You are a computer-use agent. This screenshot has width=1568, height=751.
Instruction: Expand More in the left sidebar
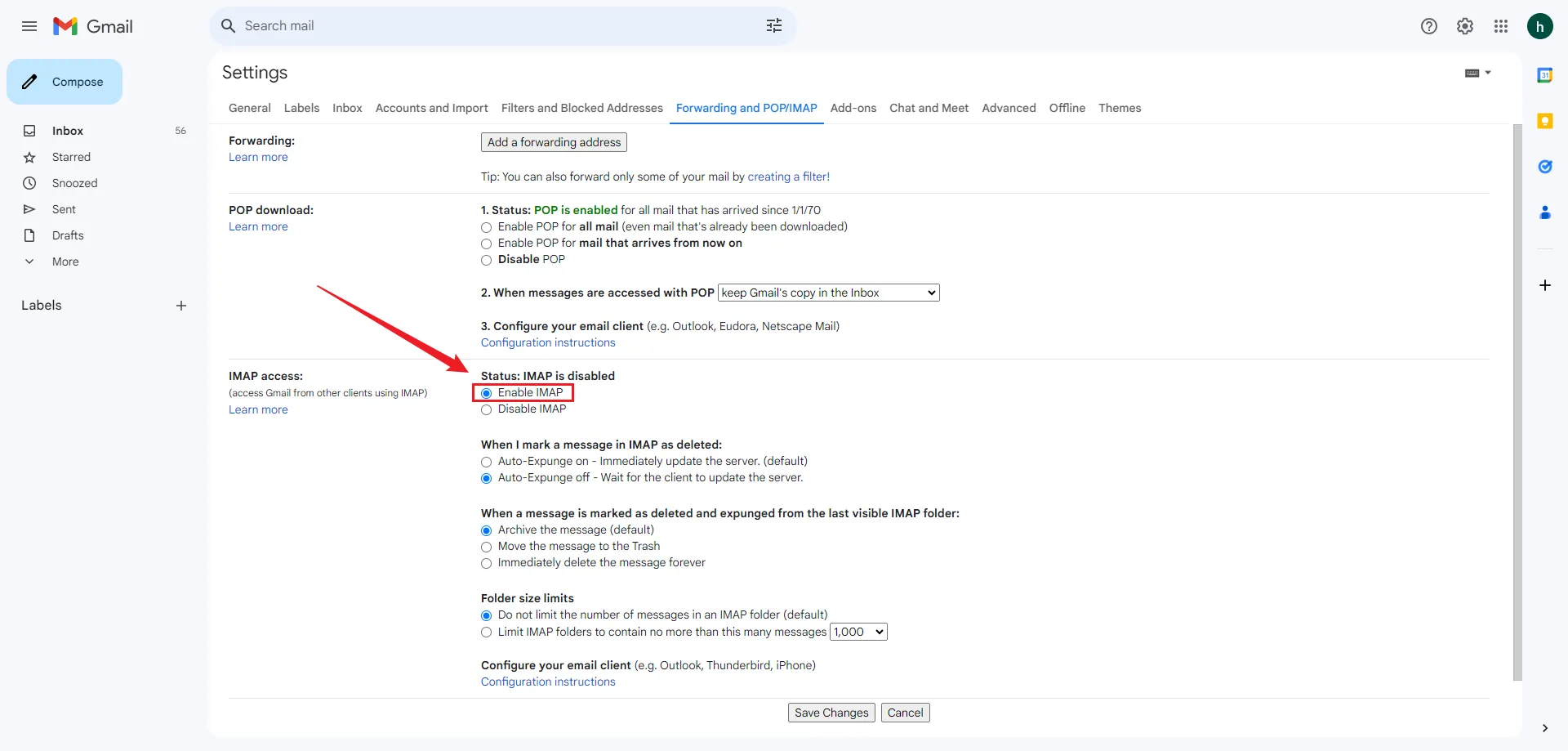coord(65,262)
